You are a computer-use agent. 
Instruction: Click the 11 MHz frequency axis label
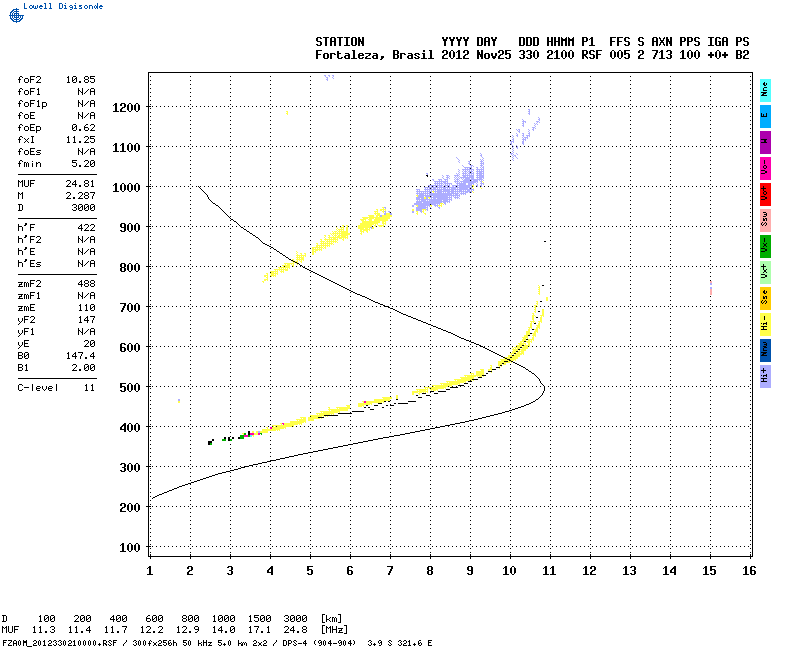(x=549, y=571)
